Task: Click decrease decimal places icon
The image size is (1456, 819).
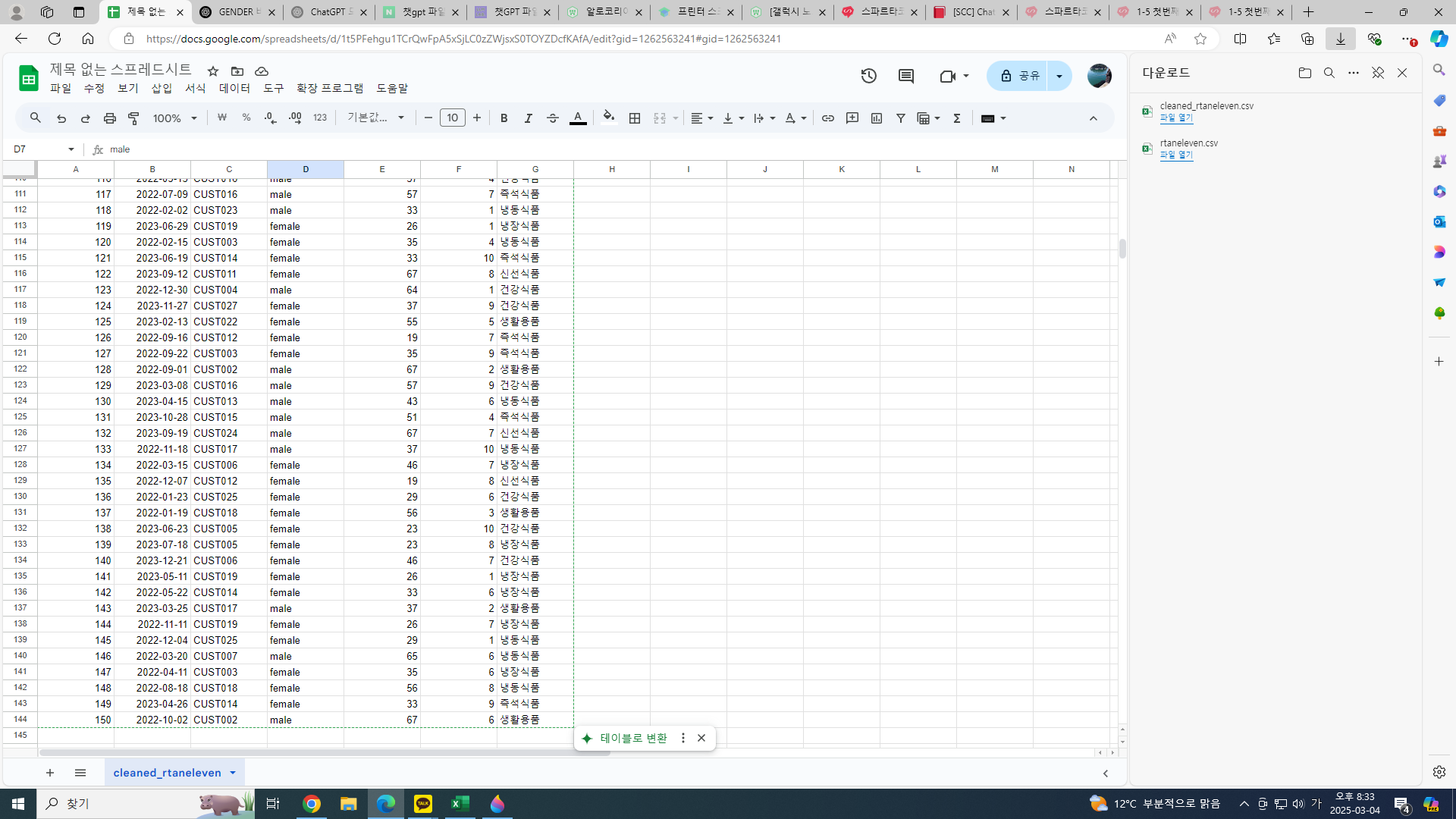Action: pyautogui.click(x=271, y=118)
